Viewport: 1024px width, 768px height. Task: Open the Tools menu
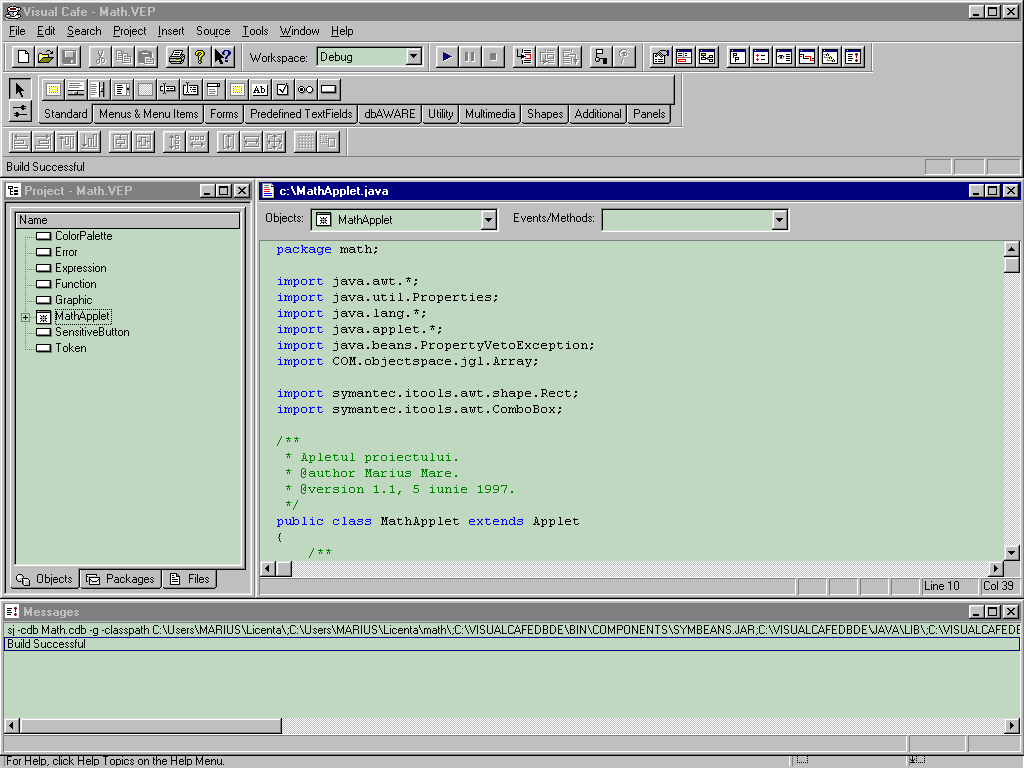[255, 31]
